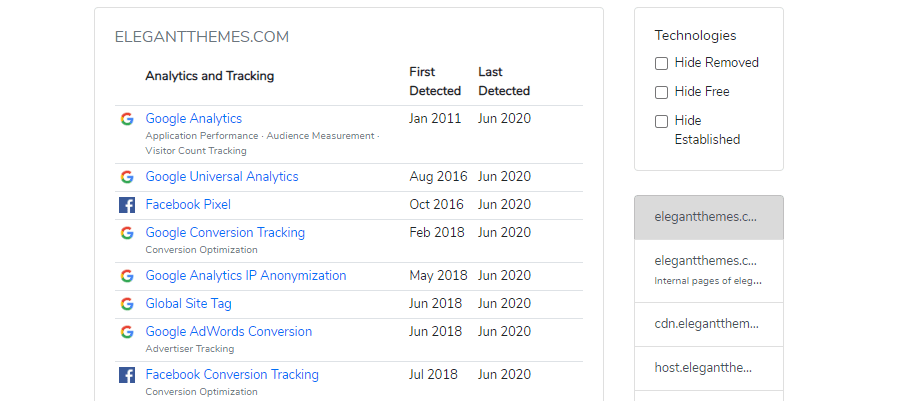Image resolution: width=907 pixels, height=401 pixels.
Task: Click the Google icon beside Google Universal Analytics
Action: pos(127,177)
